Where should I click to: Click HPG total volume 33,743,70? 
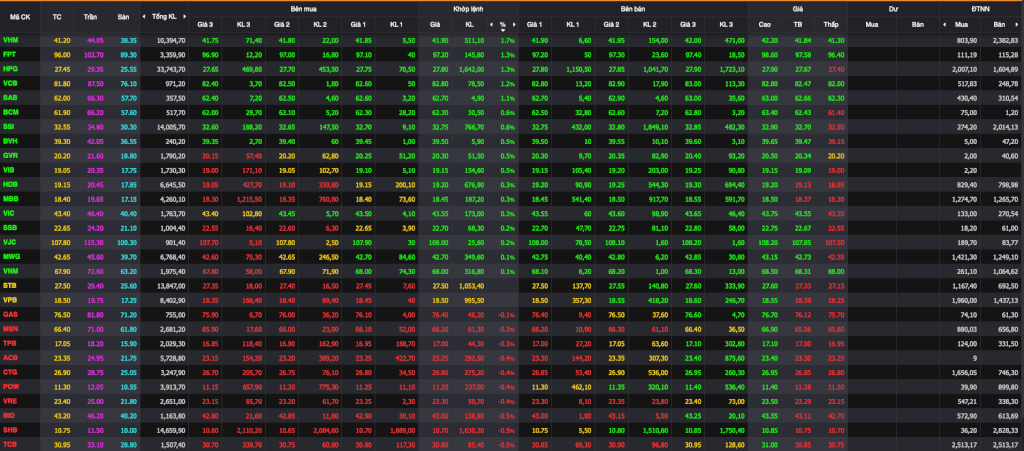(x=171, y=69)
